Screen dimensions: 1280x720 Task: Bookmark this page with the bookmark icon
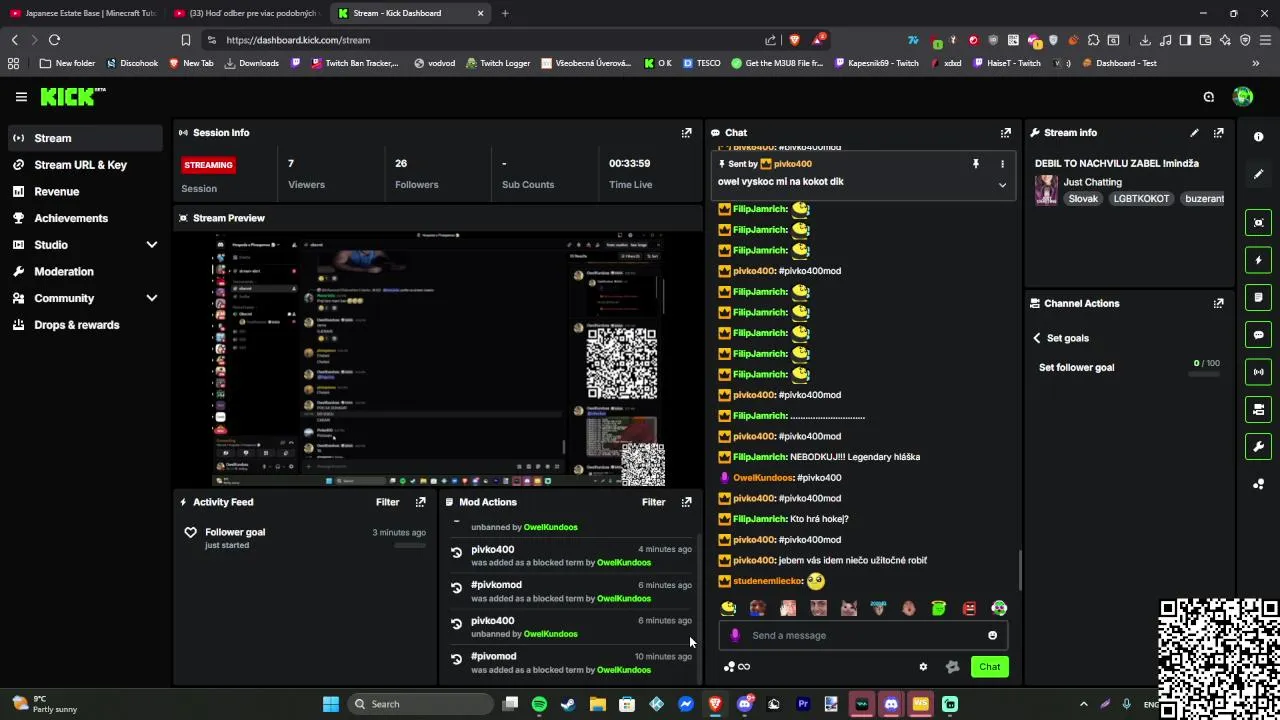click(x=186, y=40)
